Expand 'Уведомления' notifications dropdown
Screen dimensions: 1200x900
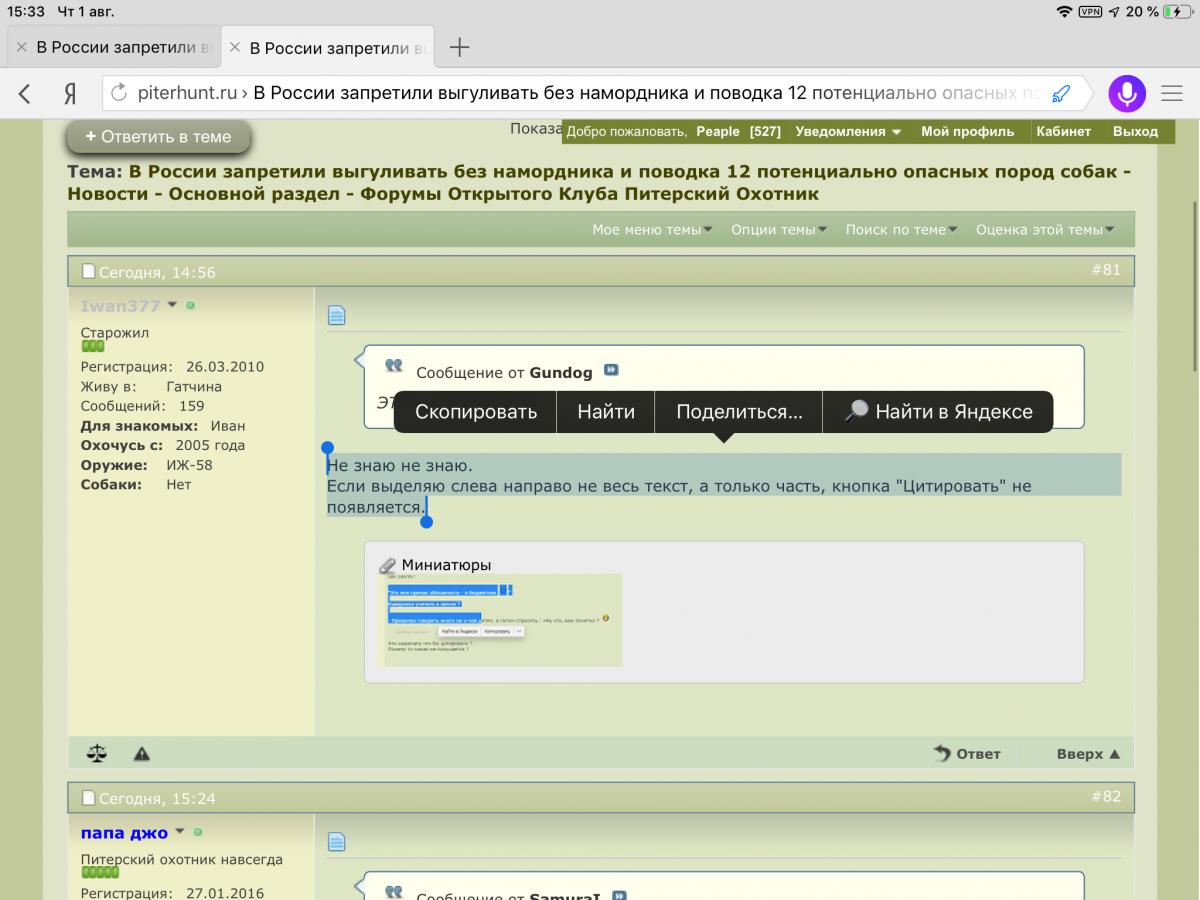click(848, 132)
